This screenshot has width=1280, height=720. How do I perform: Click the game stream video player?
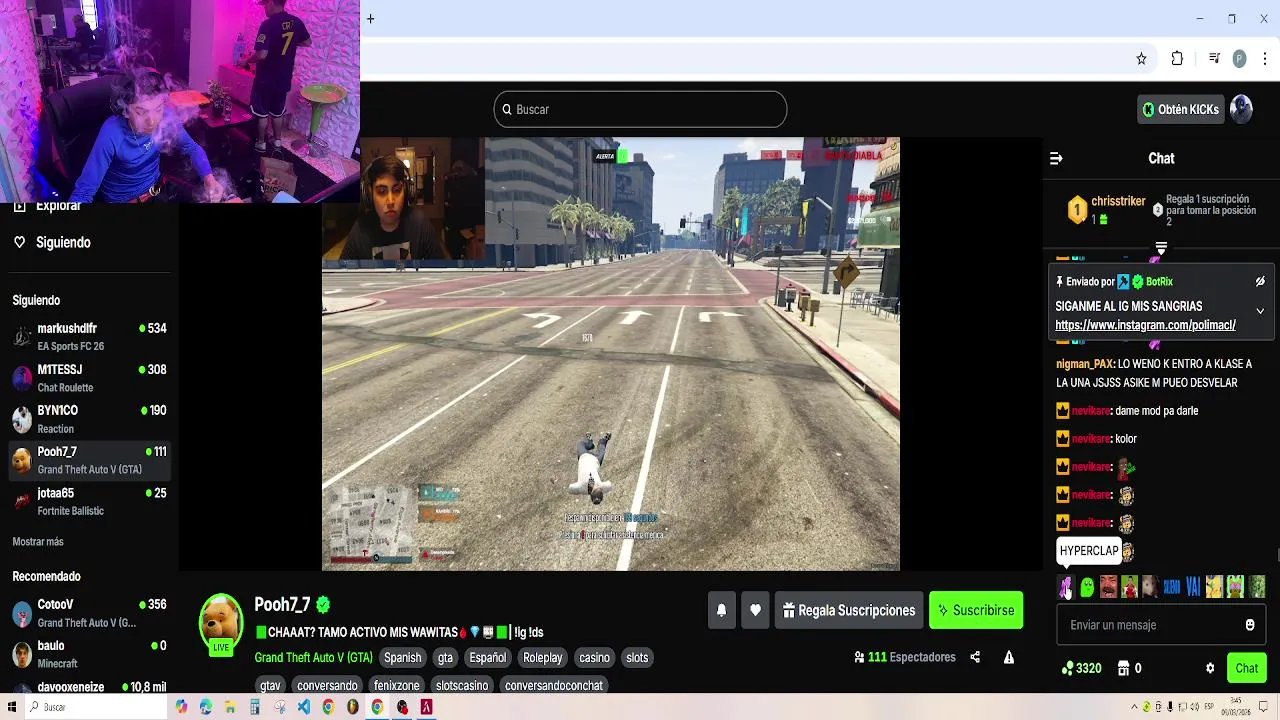611,354
